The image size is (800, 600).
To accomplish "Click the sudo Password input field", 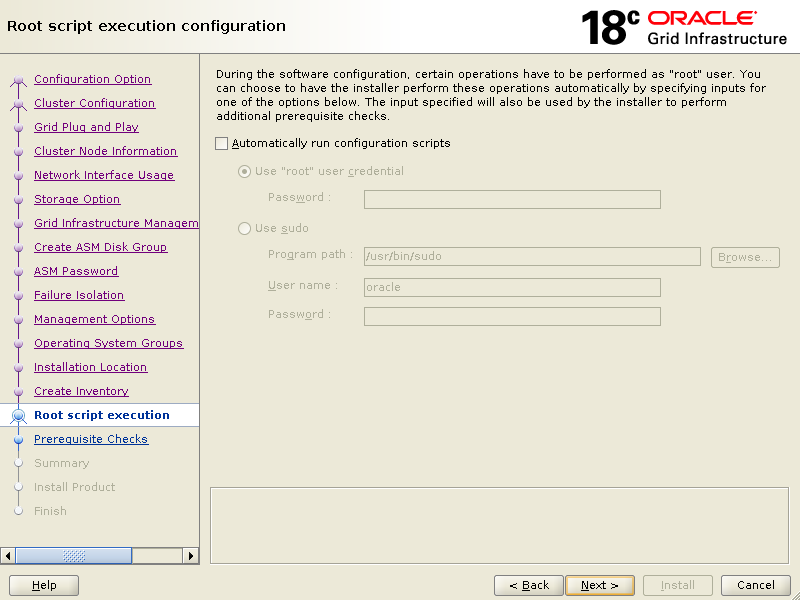I will click(x=512, y=316).
